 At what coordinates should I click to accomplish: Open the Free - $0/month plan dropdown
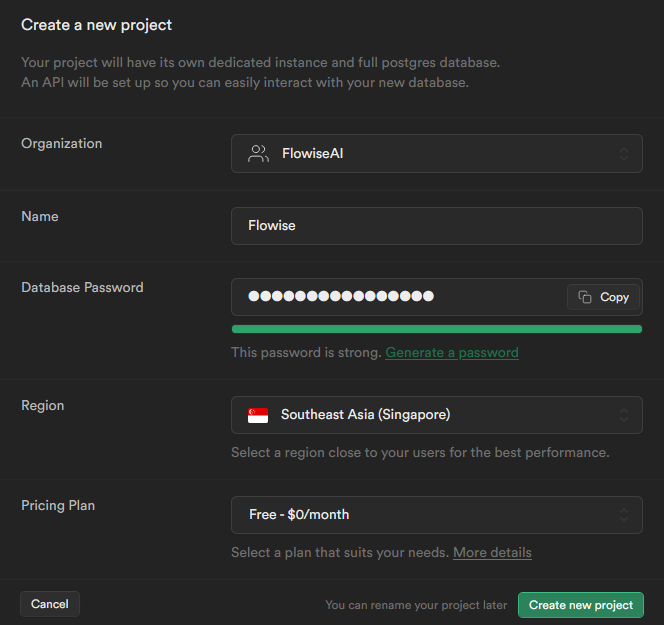pyautogui.click(x=436, y=515)
